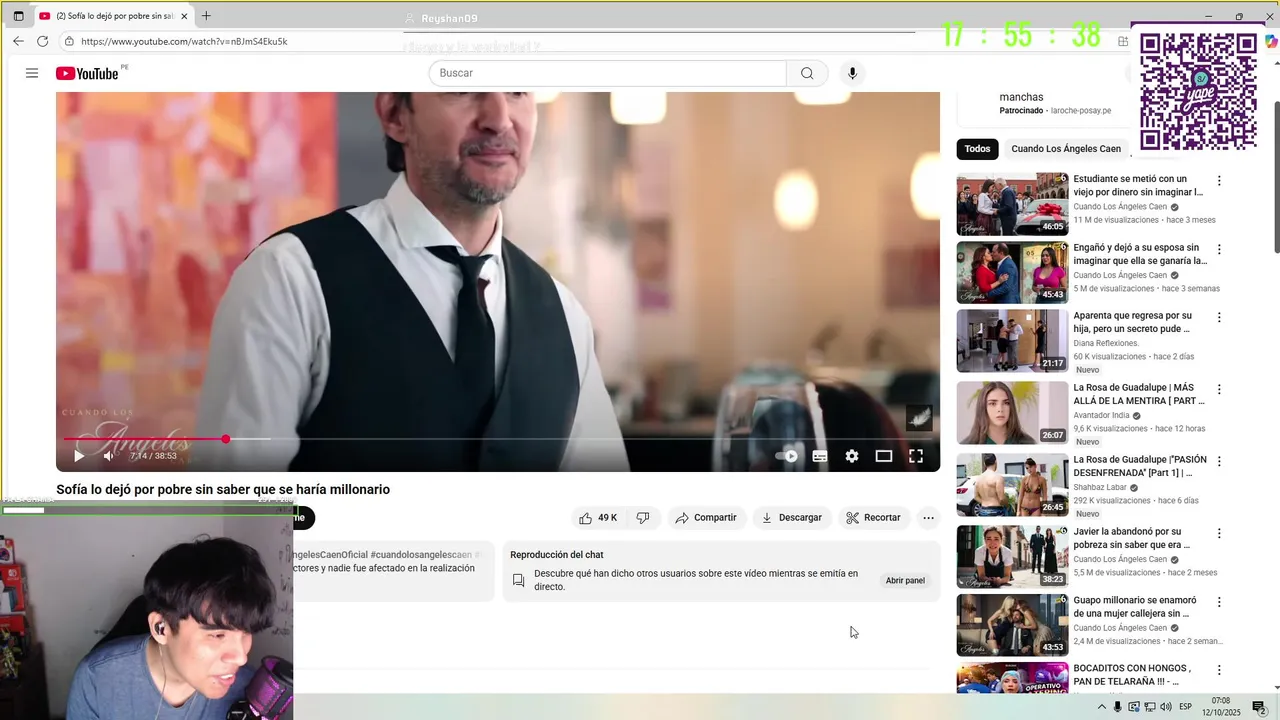Open options for Engañó y dejó a su esposa
This screenshot has width=1280, height=720.
tap(1219, 249)
